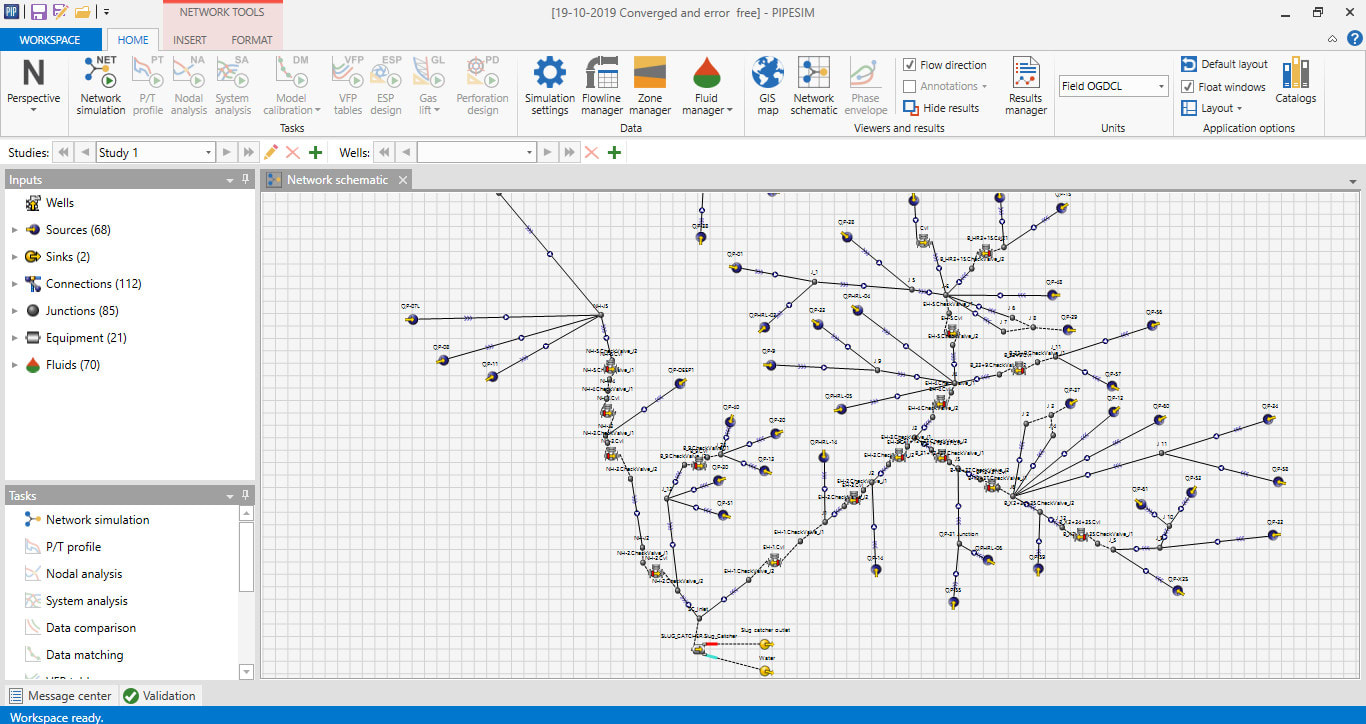Open the document tab list dropdown arrow
The width and height of the screenshot is (1366, 724).
click(x=1353, y=181)
